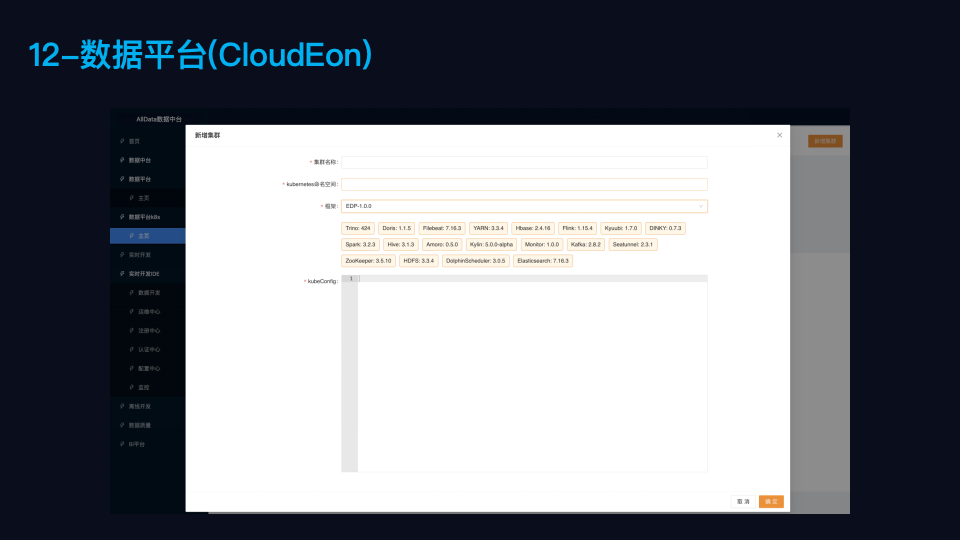The height and width of the screenshot is (540, 960).
Task: Click the 取消 button in the dialog
Action: [743, 501]
